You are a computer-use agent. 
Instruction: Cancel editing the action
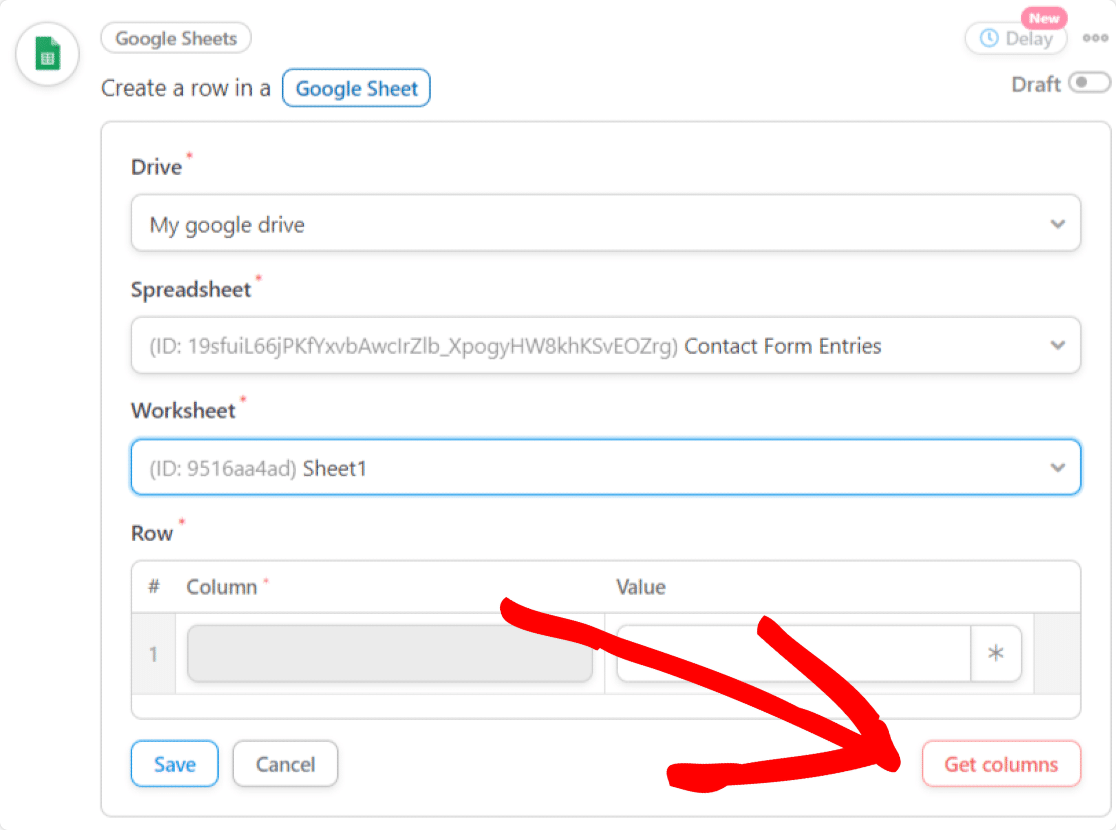tap(285, 764)
